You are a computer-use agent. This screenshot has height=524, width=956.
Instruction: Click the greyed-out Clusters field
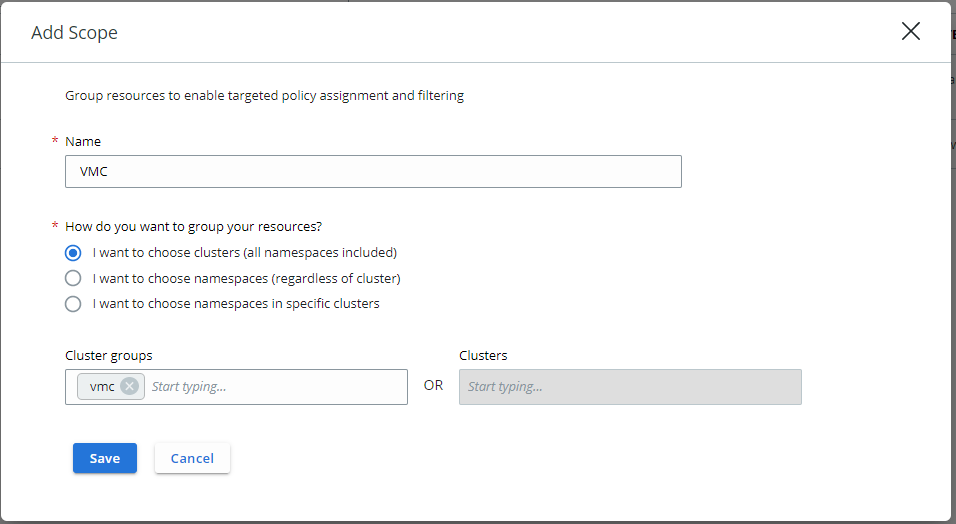(x=630, y=387)
